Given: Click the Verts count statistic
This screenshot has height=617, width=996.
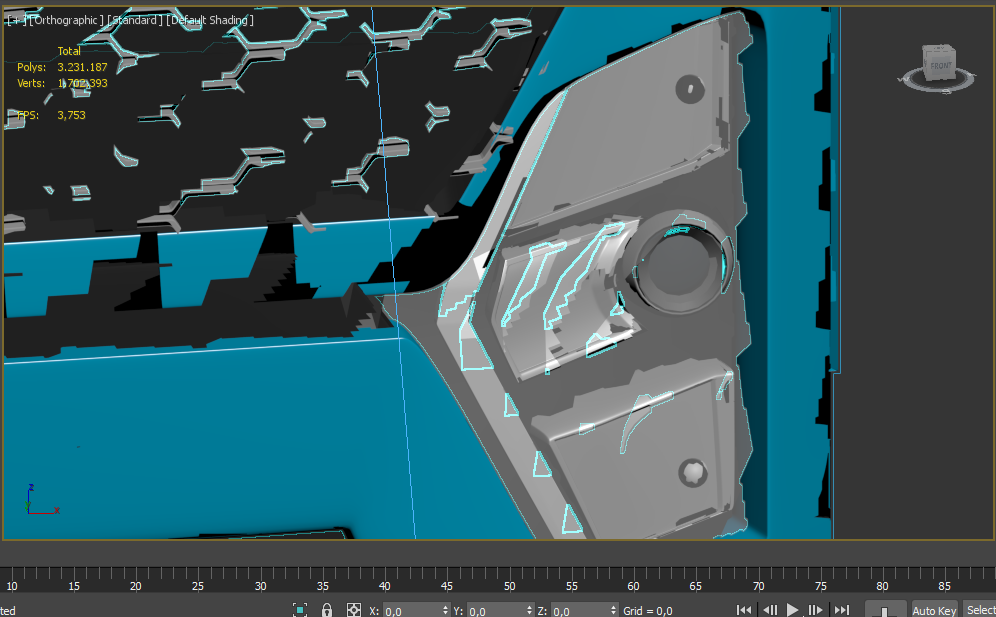Looking at the screenshot, I should pos(82,83).
